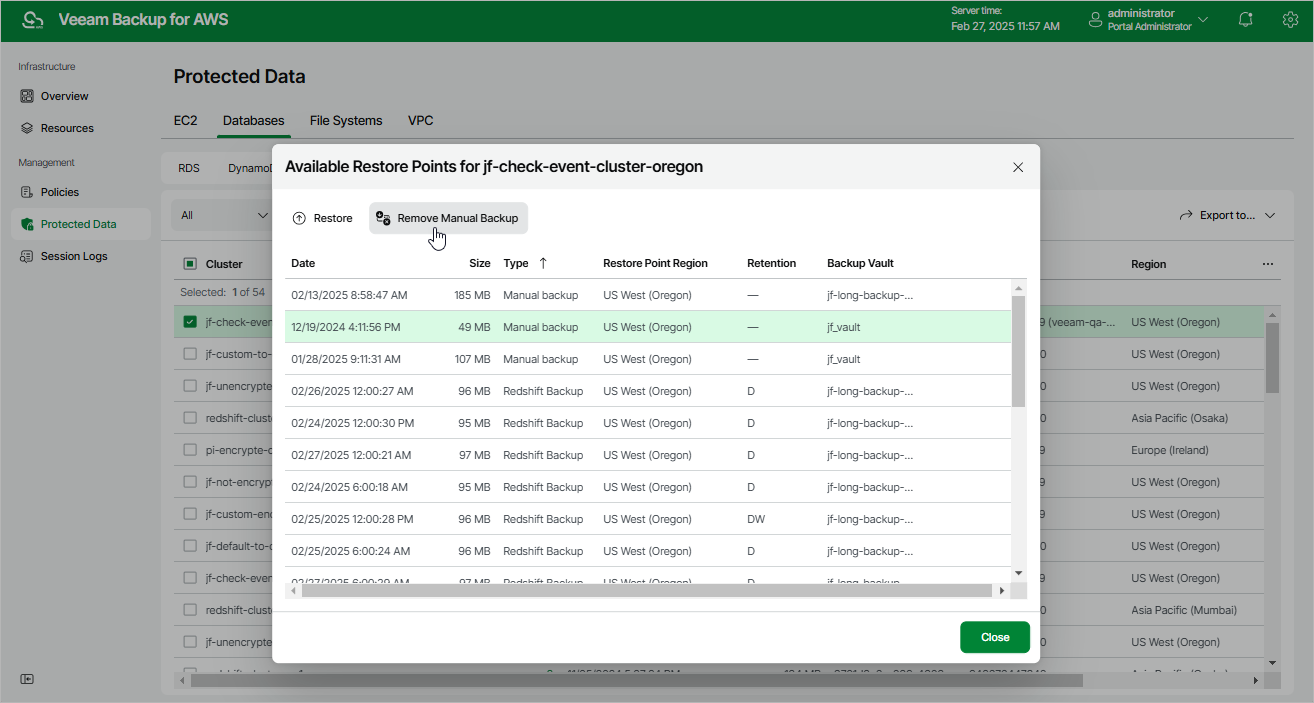The width and height of the screenshot is (1314, 703).
Task: Select restore point 02/25/2025 12:00:28 PM
Action: (x=648, y=519)
